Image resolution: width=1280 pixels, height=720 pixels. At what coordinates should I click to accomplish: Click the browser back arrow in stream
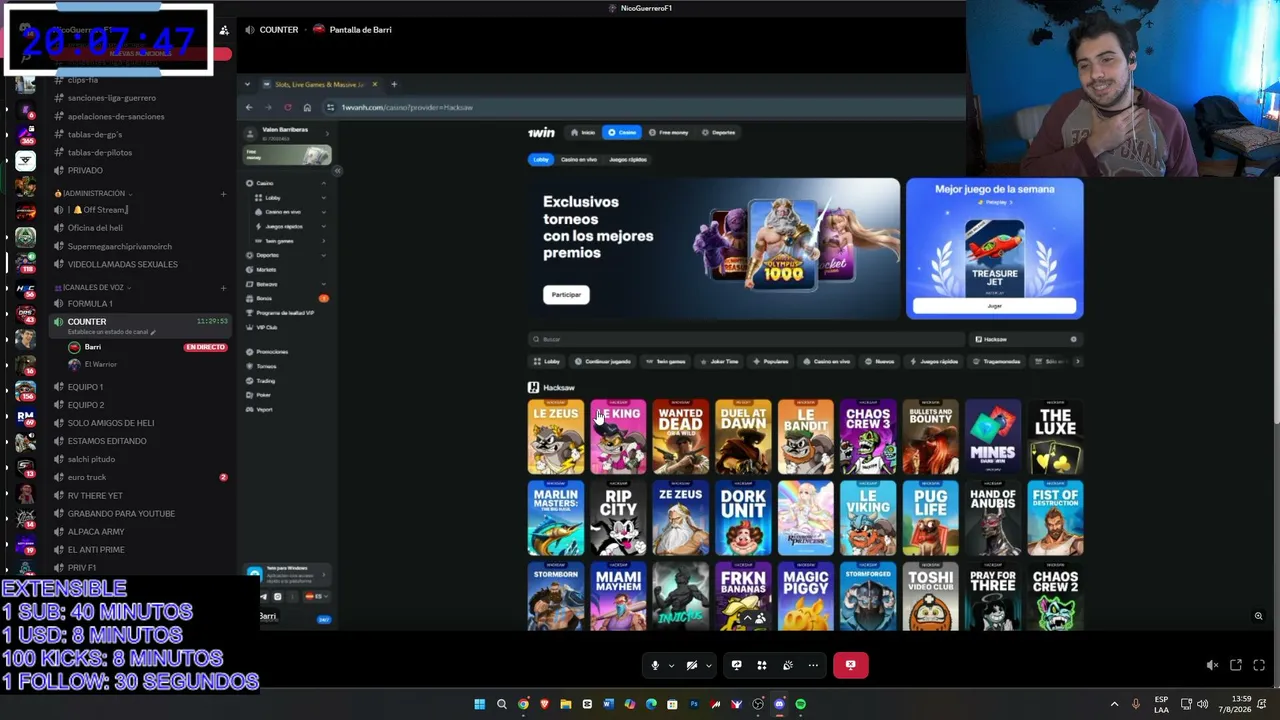click(249, 108)
